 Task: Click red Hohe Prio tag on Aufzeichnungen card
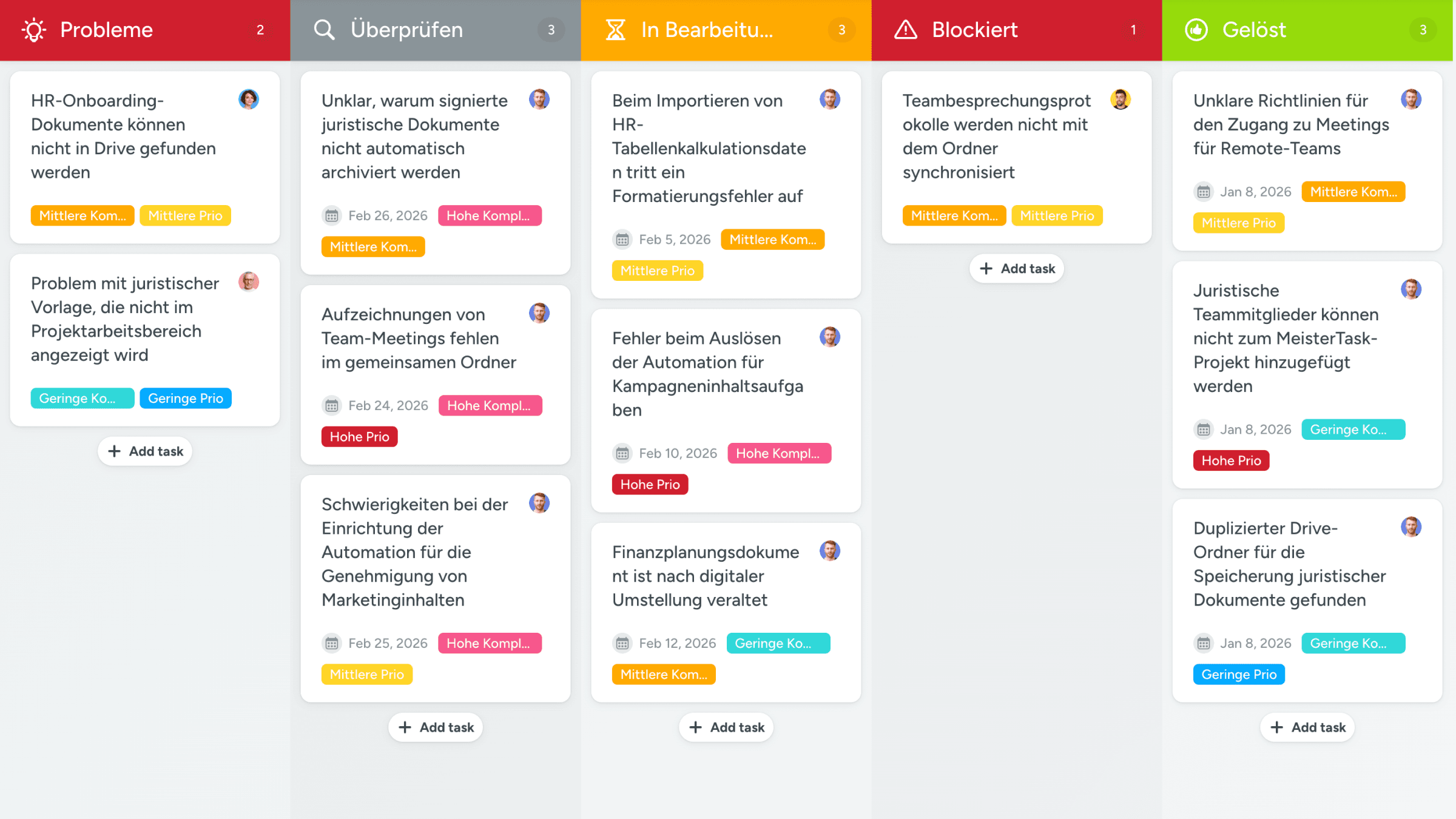click(359, 437)
